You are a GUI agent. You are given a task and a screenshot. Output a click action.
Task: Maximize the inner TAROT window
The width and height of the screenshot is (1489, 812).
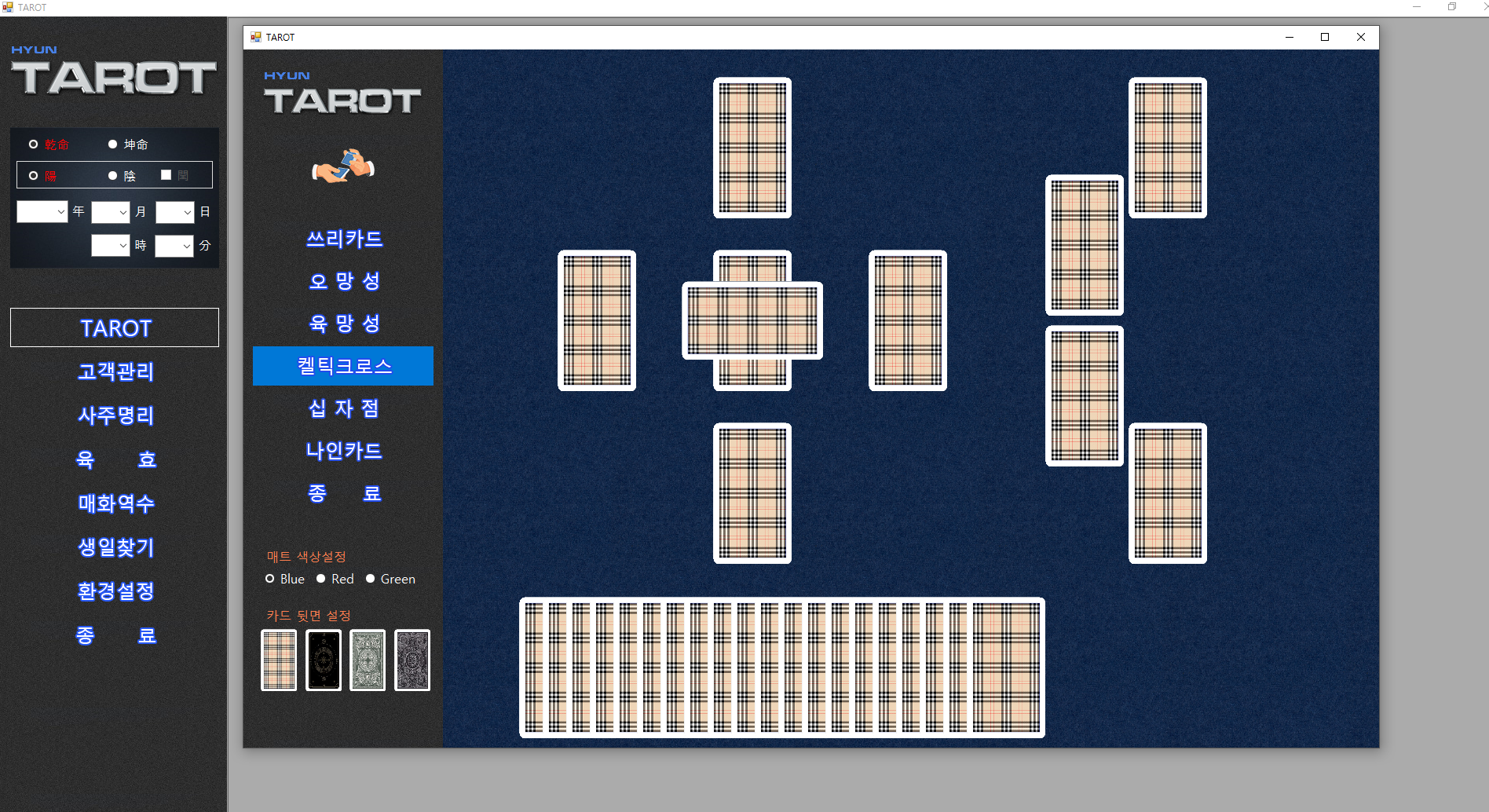click(x=1325, y=37)
